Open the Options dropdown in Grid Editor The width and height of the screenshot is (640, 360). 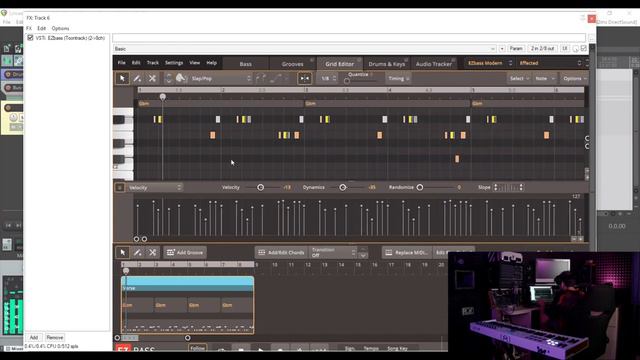pyautogui.click(x=575, y=78)
